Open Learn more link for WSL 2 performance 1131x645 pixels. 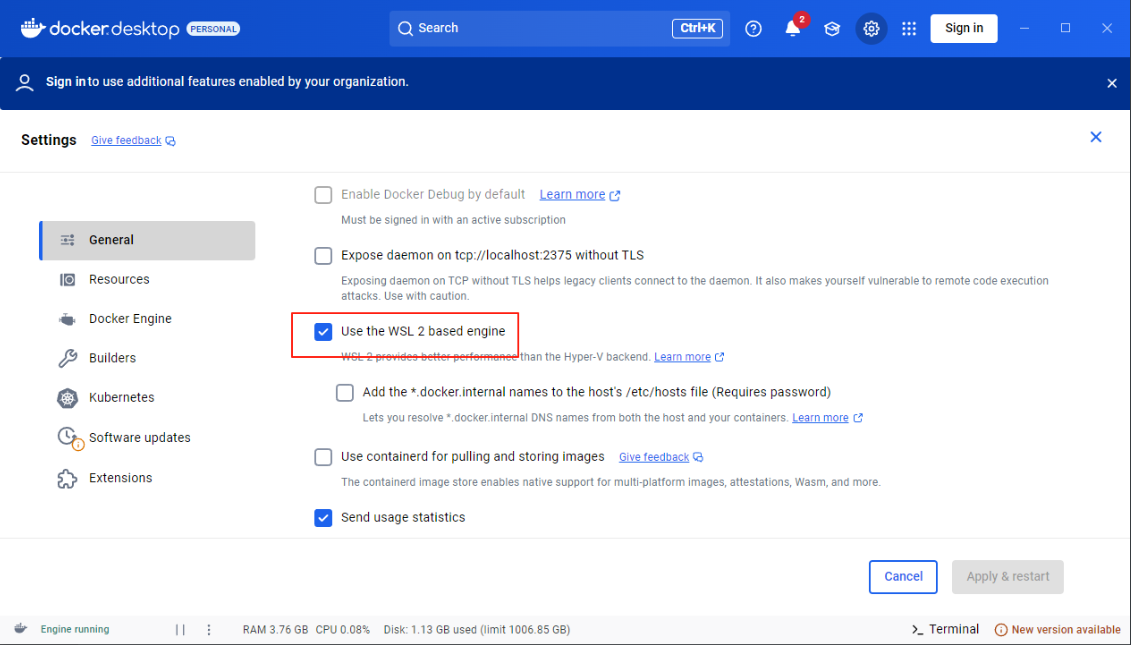[682, 357]
